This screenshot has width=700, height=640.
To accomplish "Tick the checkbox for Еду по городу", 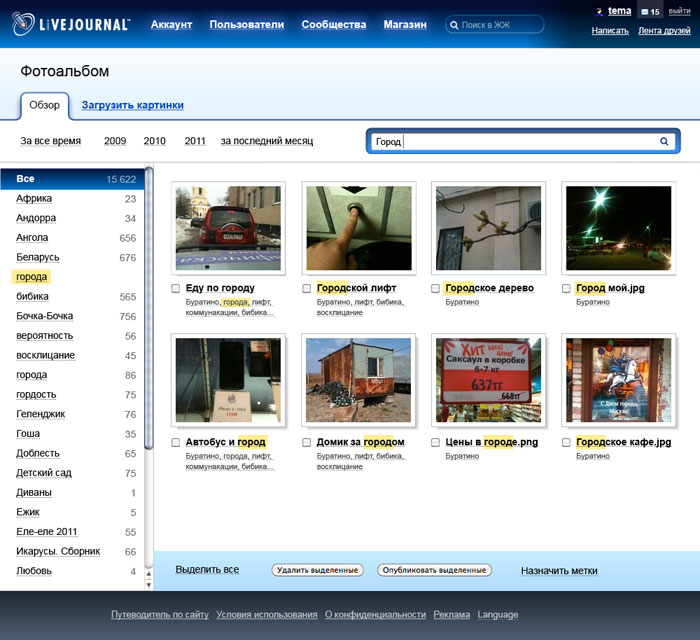I will pyautogui.click(x=177, y=288).
